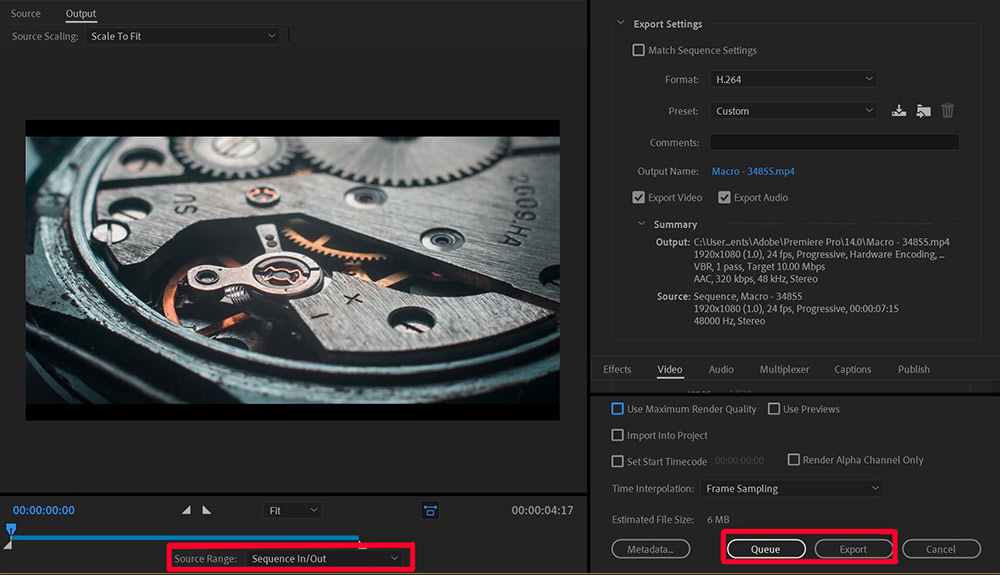The width and height of the screenshot is (1000, 575).
Task: Switch to the Source tab
Action: [x=26, y=13]
